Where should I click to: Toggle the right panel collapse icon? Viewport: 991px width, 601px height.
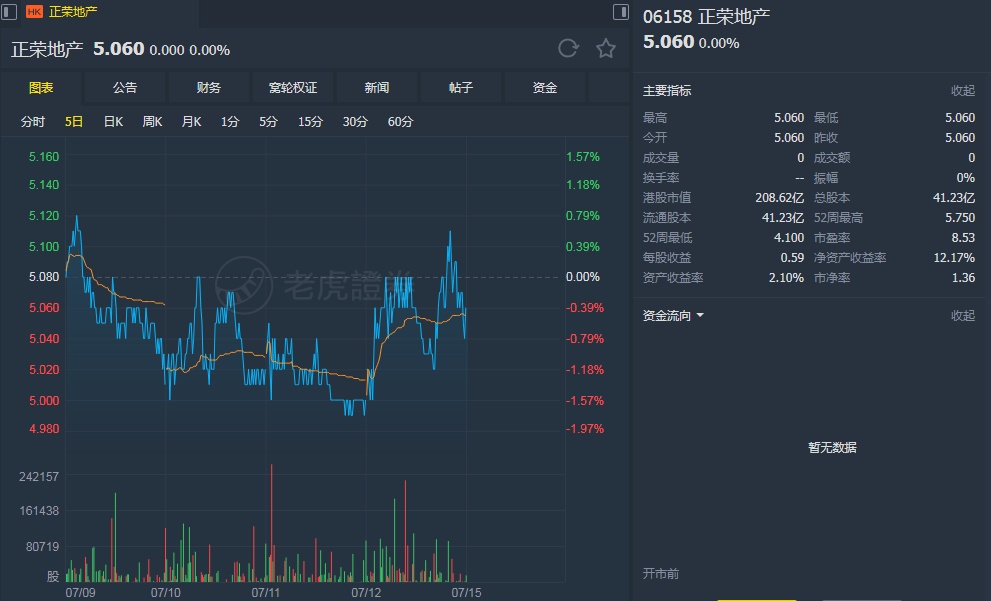621,11
